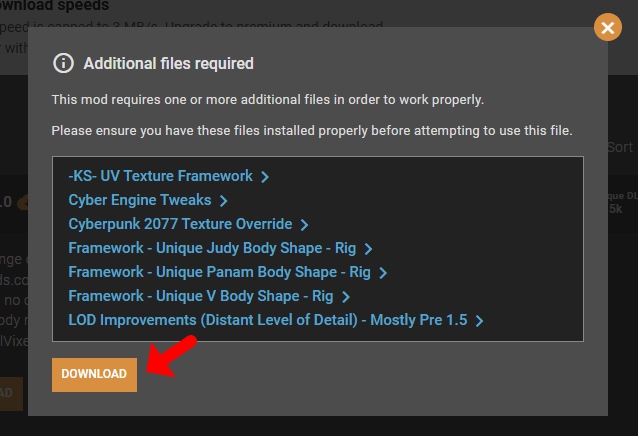Open Framework - Unique Judy Body Shape link
The width and height of the screenshot is (638, 436).
coord(211,248)
